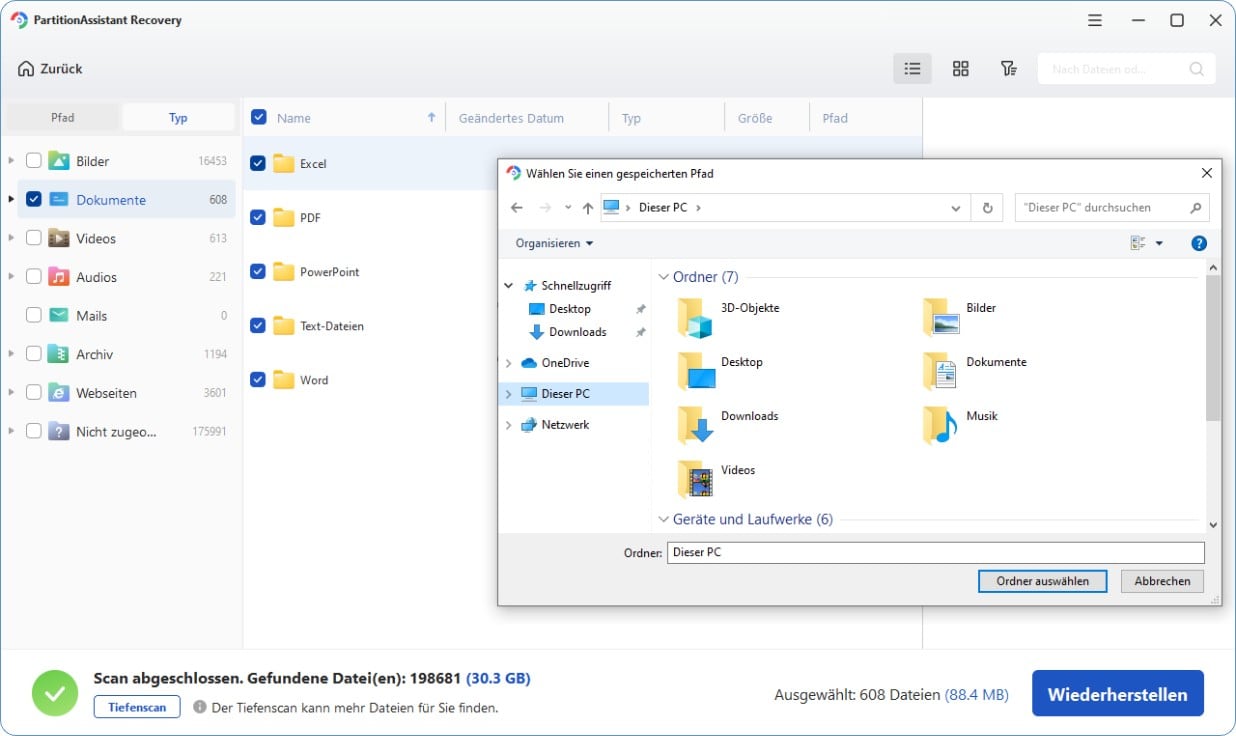
Task: Click the Webseiten browser icon
Action: pyautogui.click(x=59, y=393)
